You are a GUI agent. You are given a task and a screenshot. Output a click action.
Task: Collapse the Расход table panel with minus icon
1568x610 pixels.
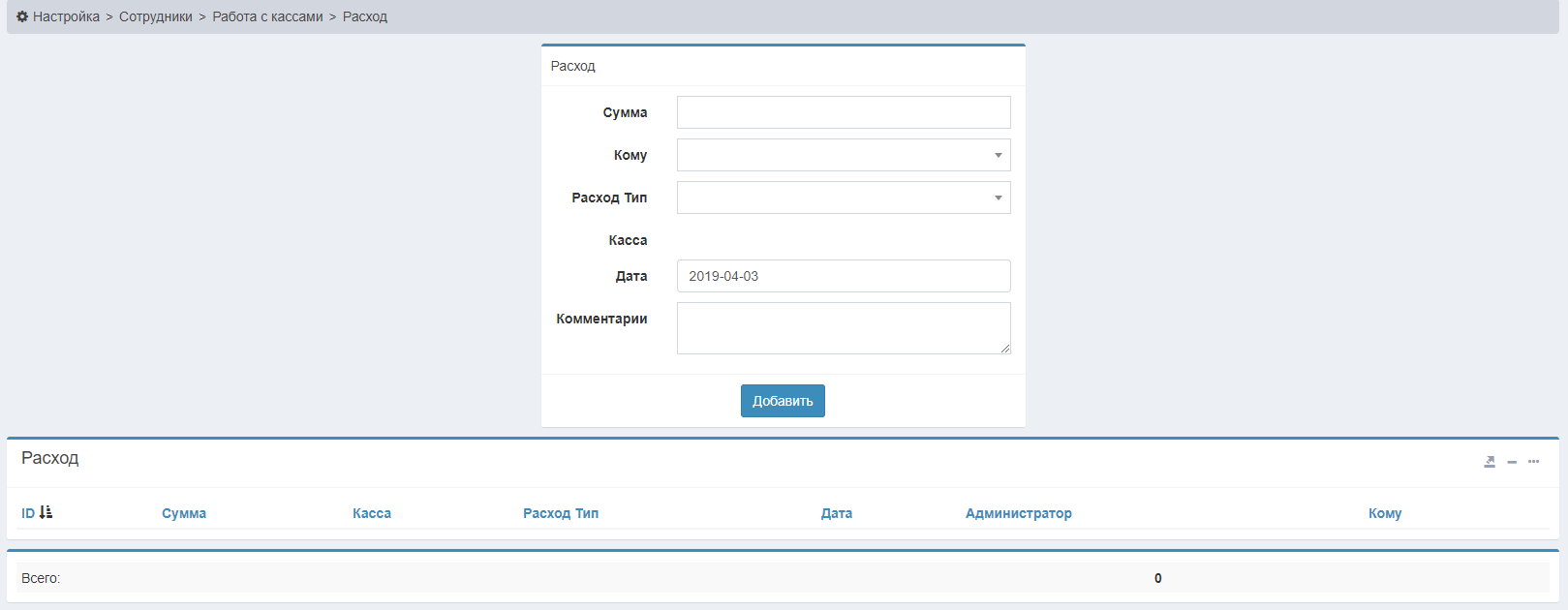(x=1512, y=462)
